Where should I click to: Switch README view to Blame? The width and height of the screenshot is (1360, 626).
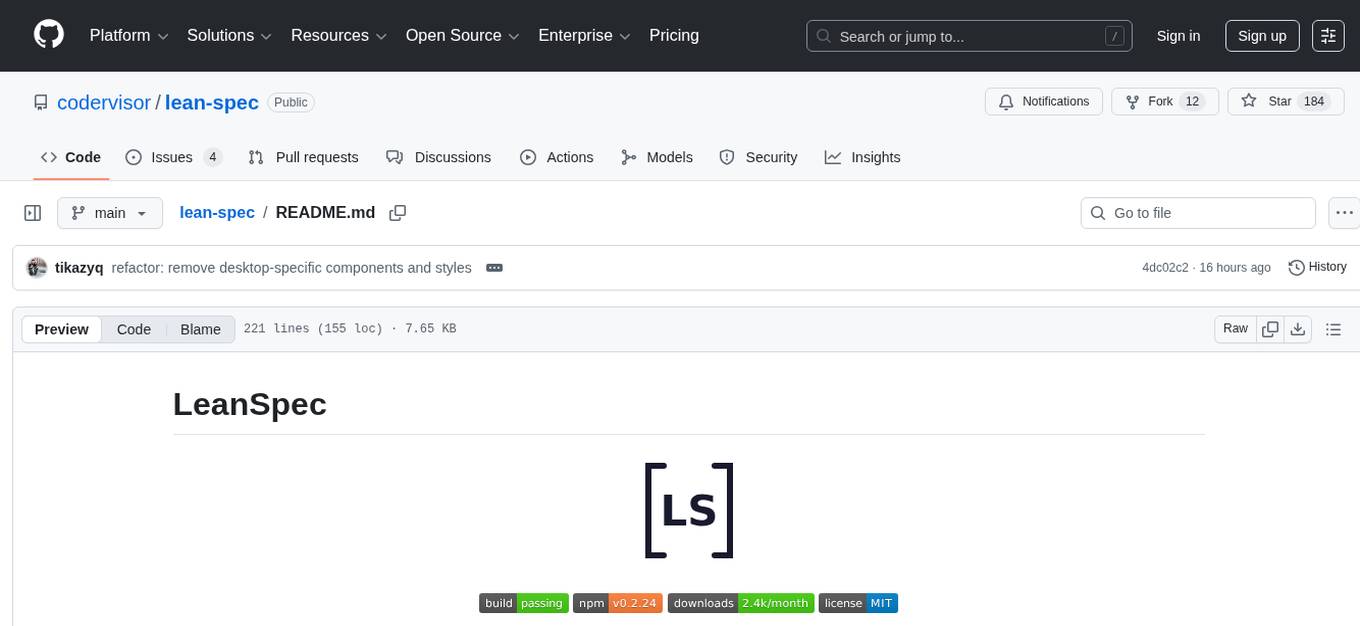point(200,328)
